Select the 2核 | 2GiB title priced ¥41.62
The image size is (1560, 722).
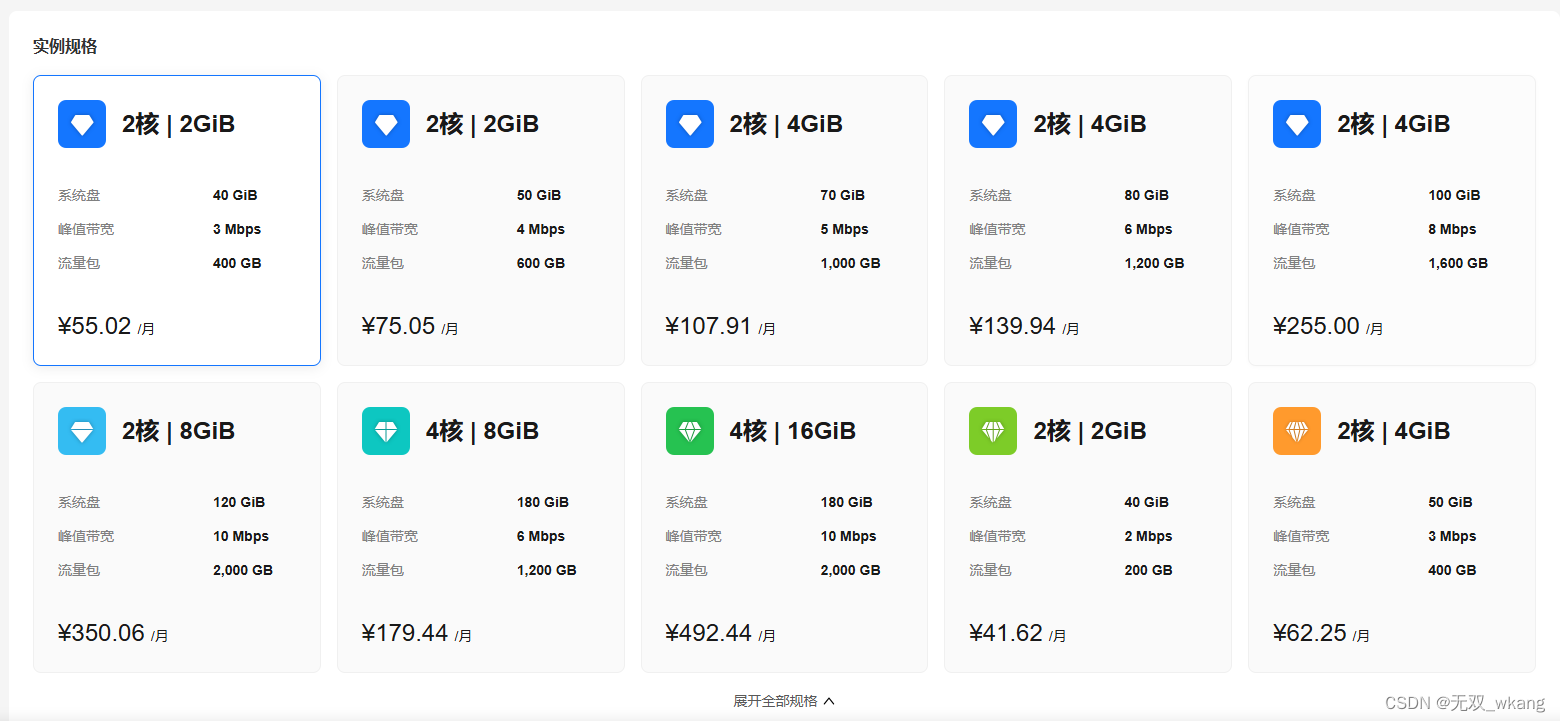click(x=1090, y=431)
